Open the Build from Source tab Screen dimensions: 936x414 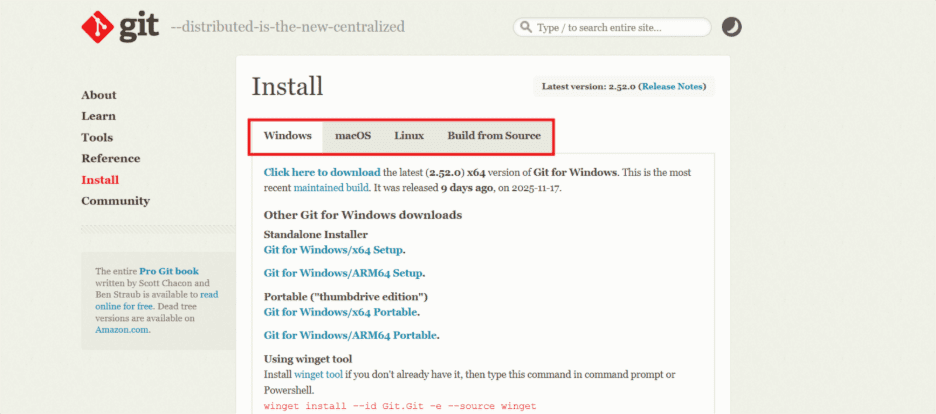494,135
